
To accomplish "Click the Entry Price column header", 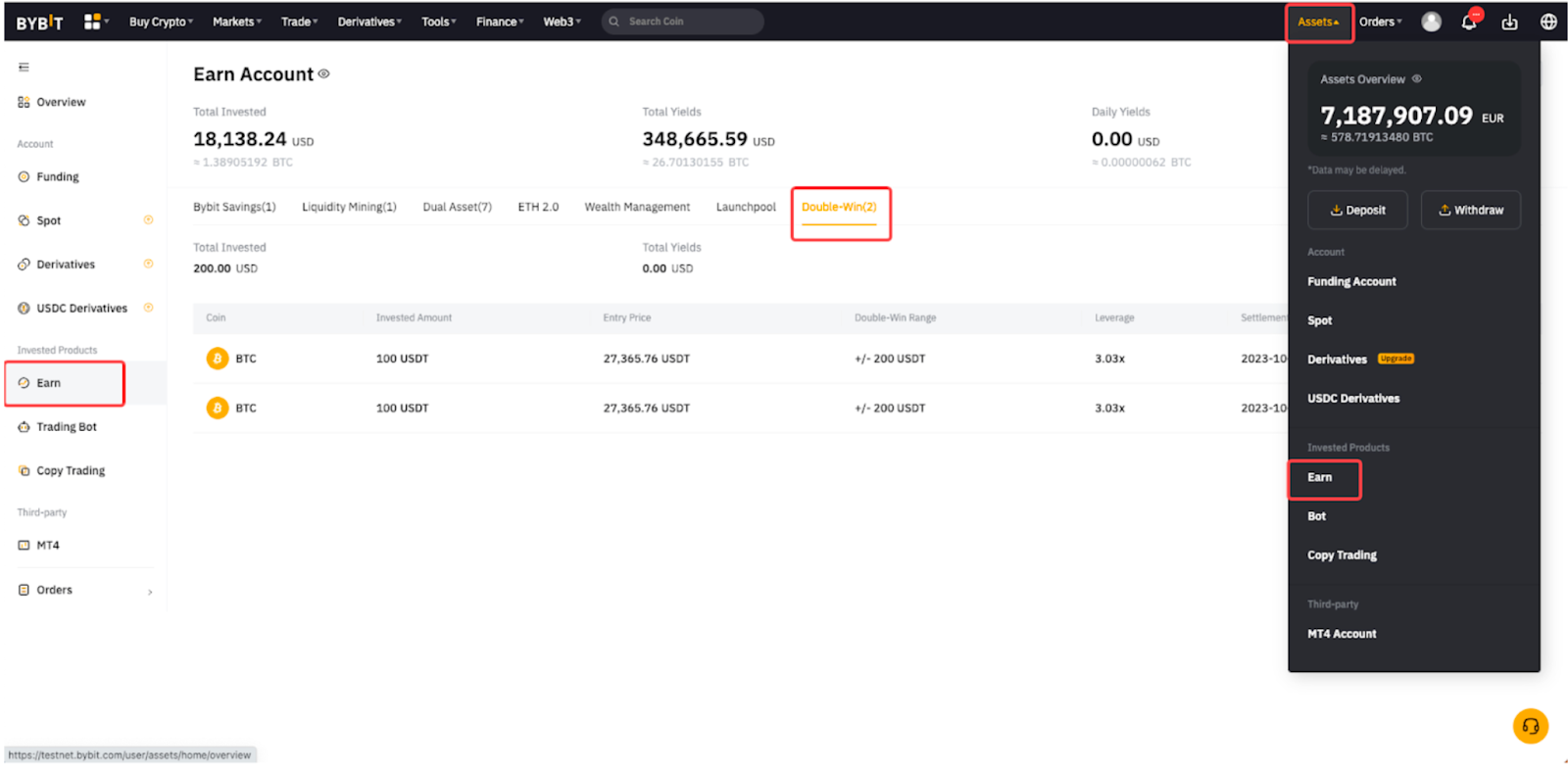I will pos(626,317).
